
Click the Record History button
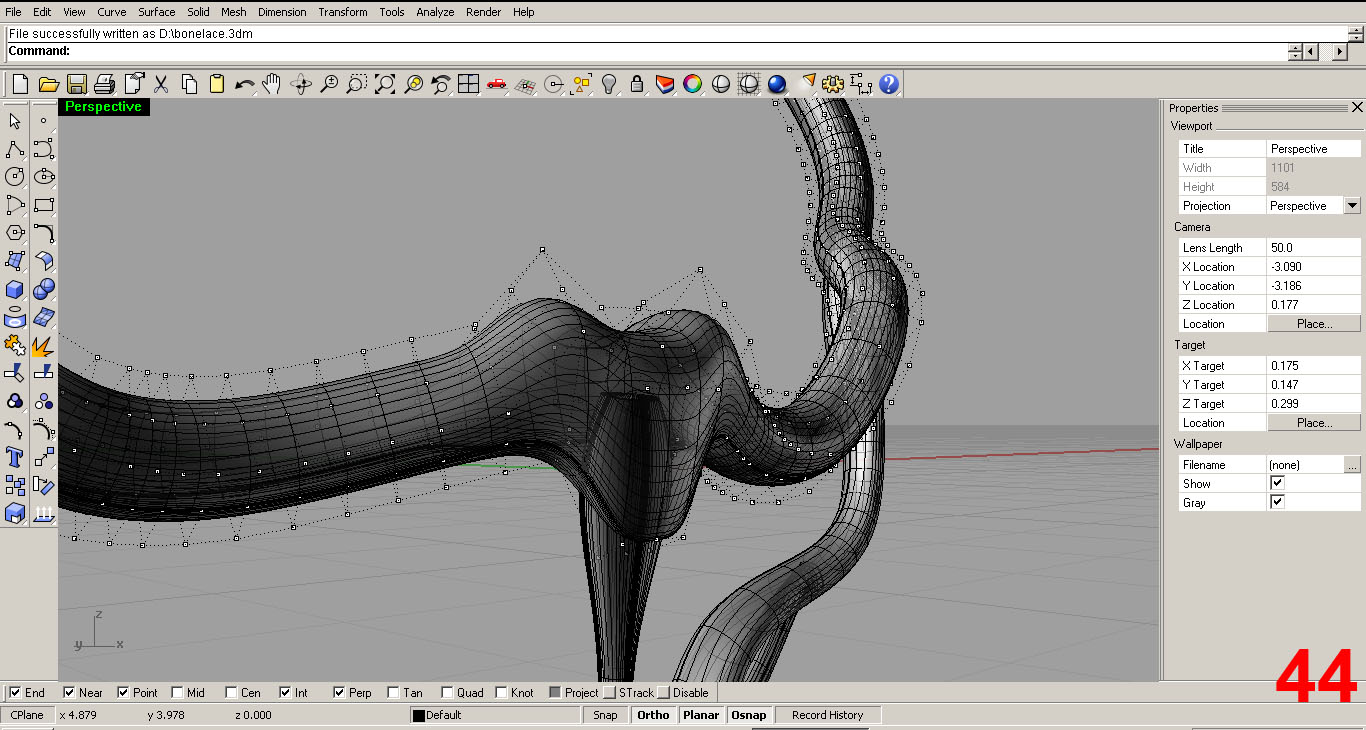click(x=827, y=715)
